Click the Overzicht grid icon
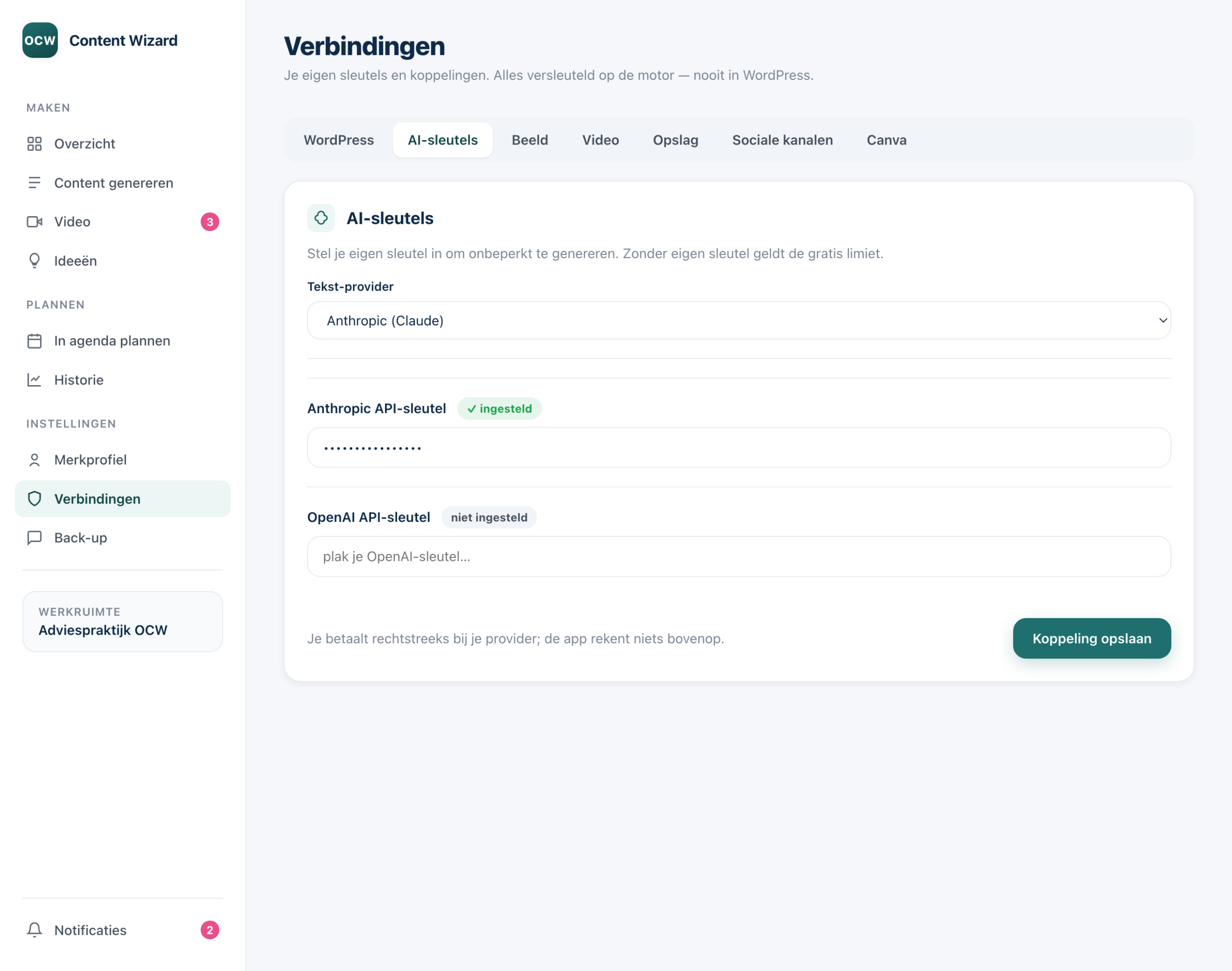 (35, 144)
